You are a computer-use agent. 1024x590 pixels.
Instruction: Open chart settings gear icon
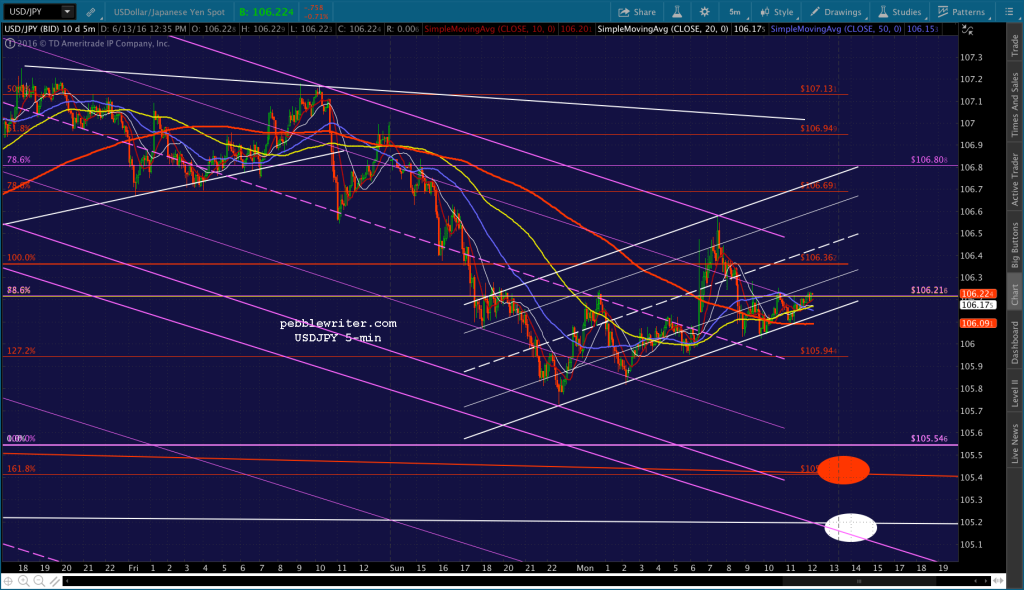click(x=704, y=12)
